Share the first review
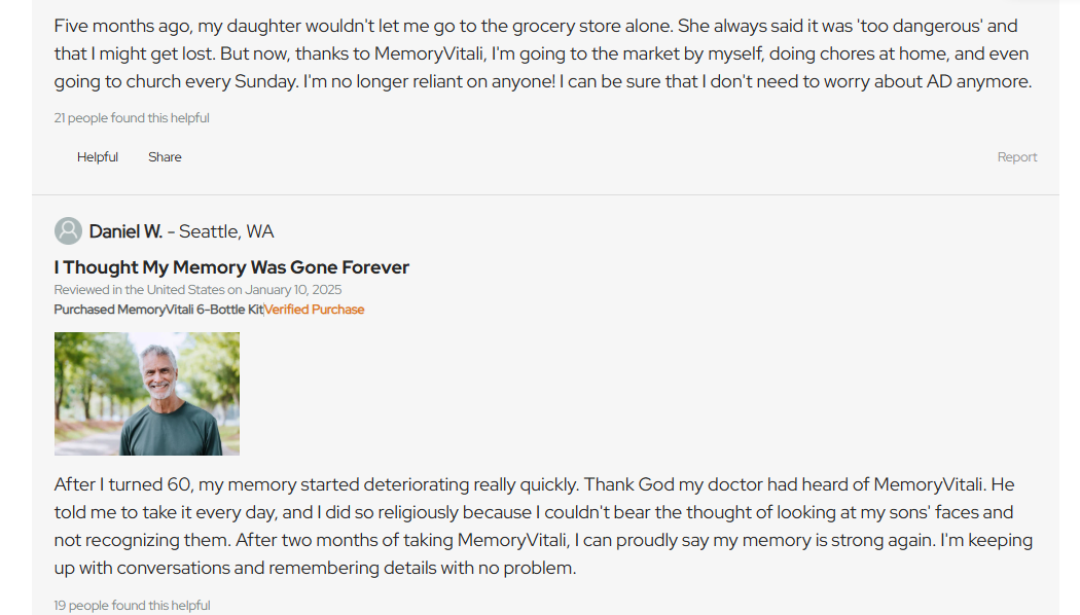 point(165,157)
